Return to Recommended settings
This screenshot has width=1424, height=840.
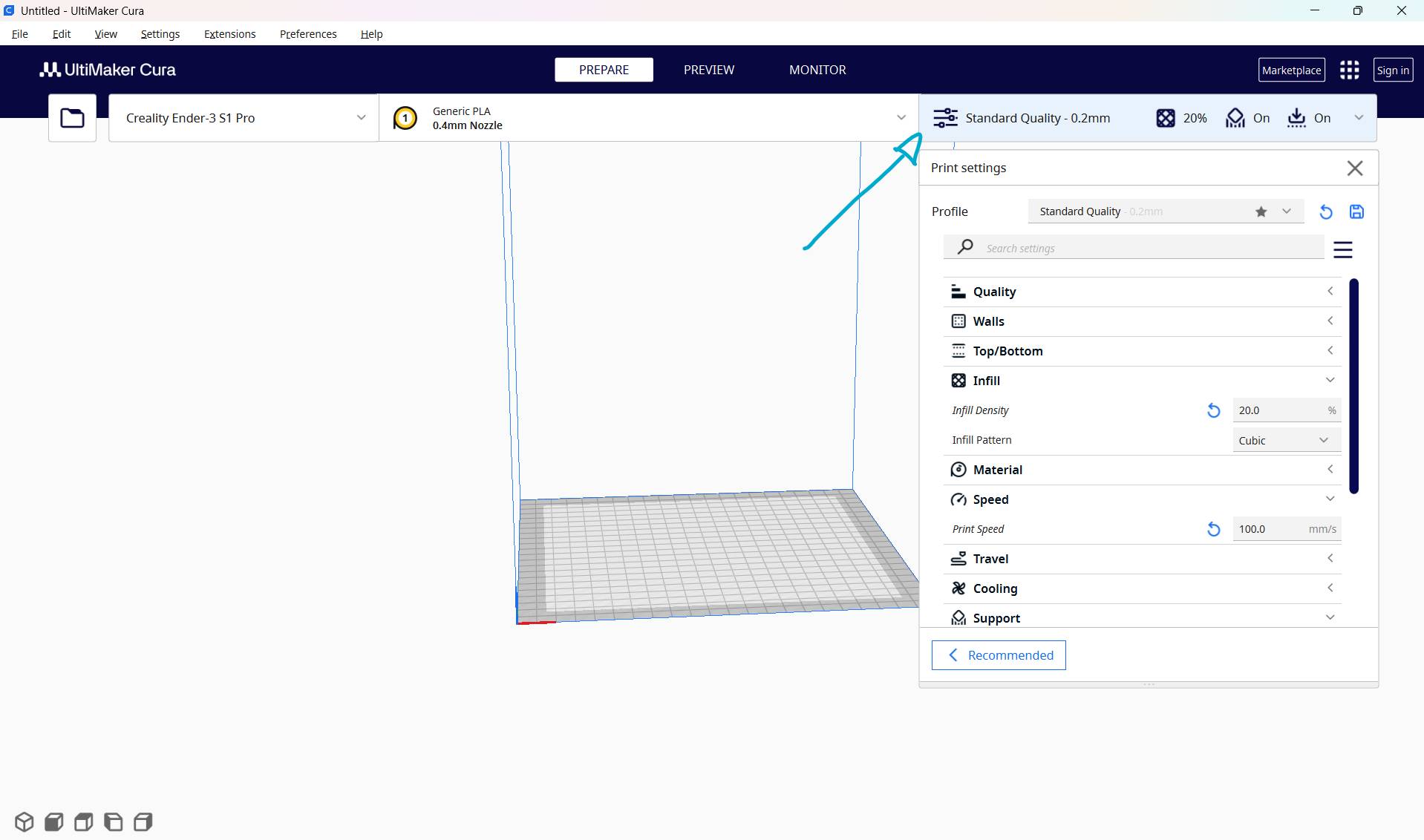pos(999,655)
